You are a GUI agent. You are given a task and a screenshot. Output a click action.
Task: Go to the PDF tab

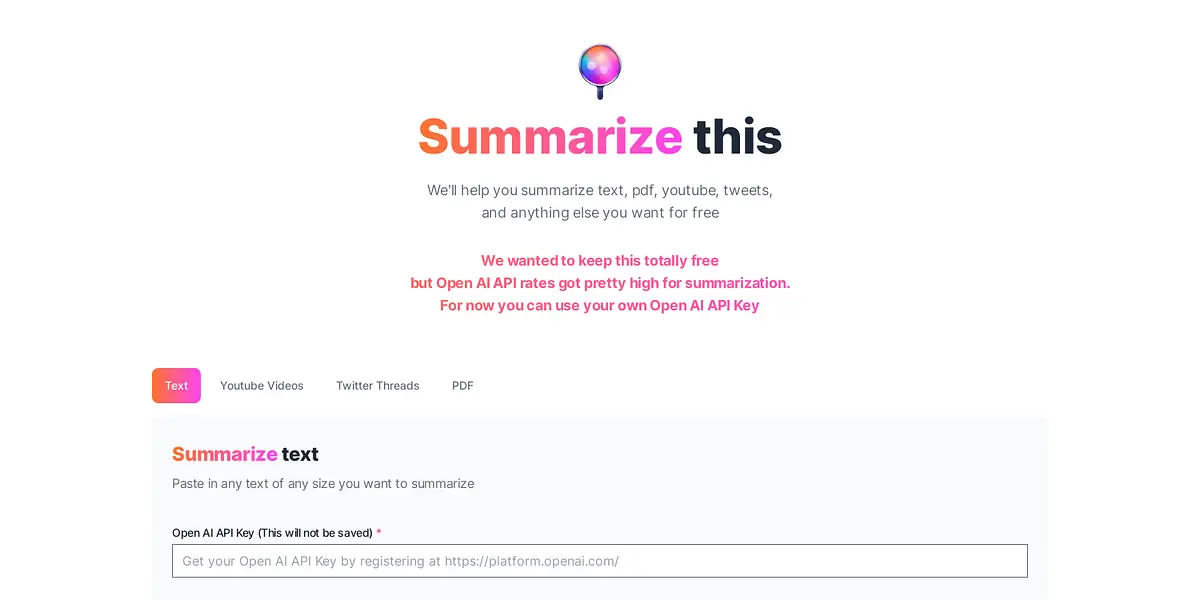462,386
